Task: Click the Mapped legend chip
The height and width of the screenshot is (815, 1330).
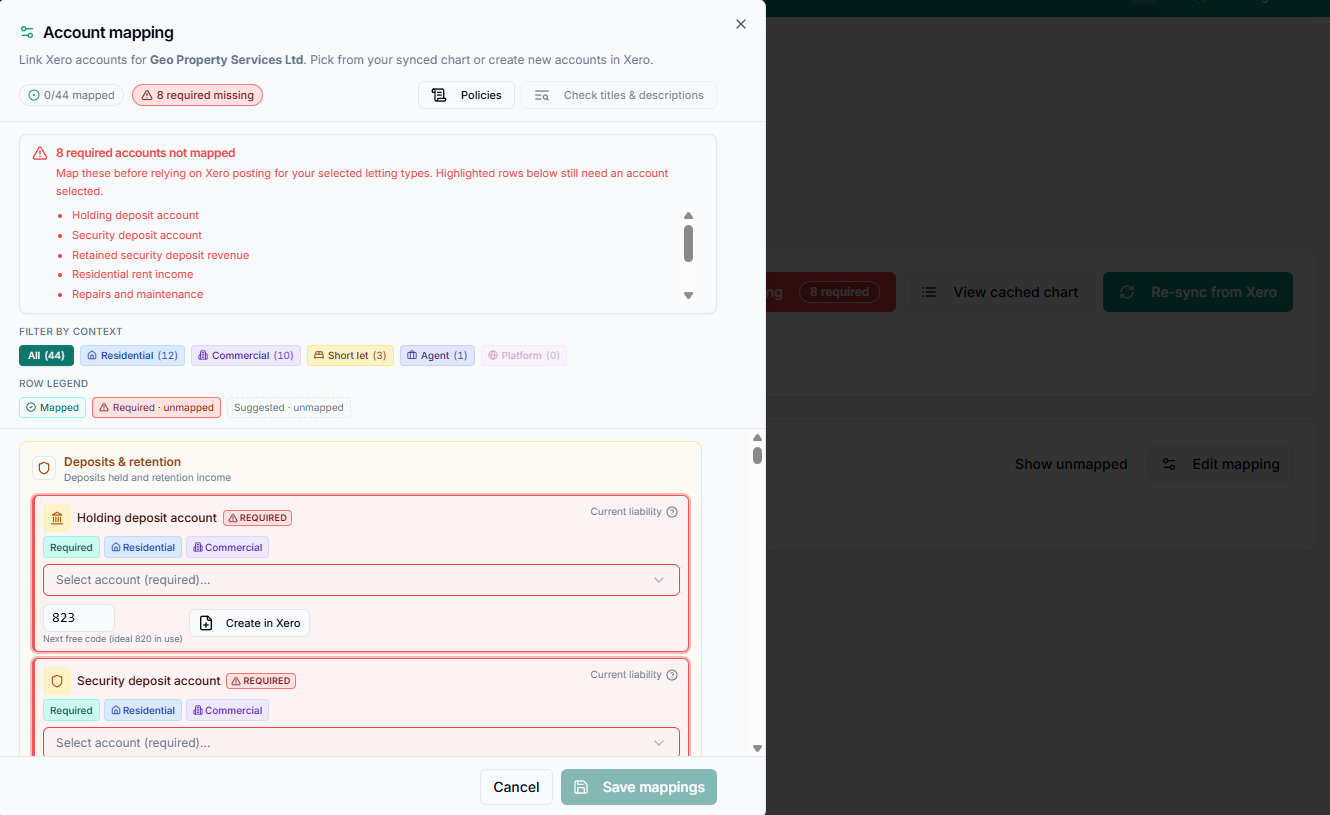Action: (52, 407)
